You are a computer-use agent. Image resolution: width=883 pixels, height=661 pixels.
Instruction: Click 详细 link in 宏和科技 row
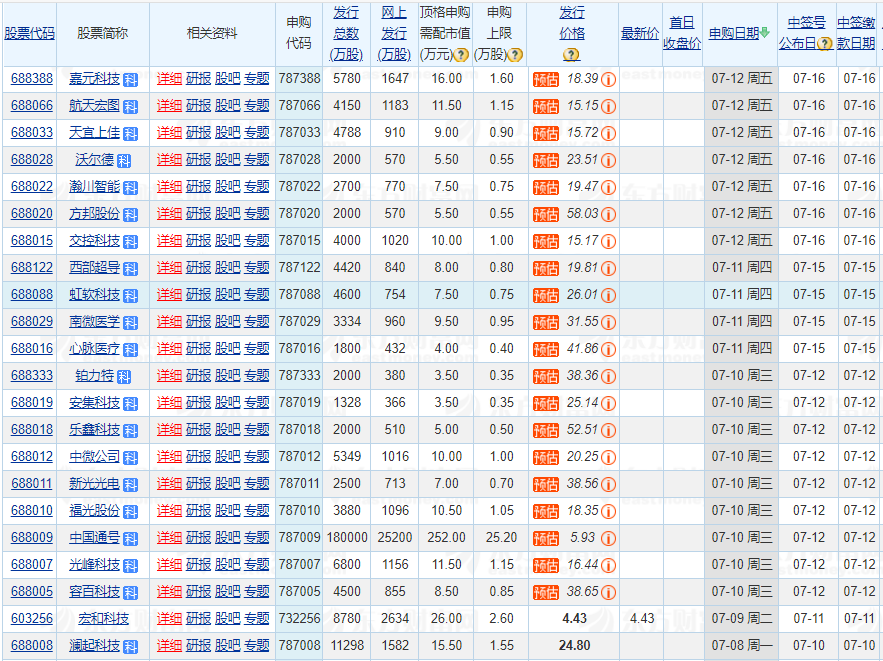click(169, 618)
